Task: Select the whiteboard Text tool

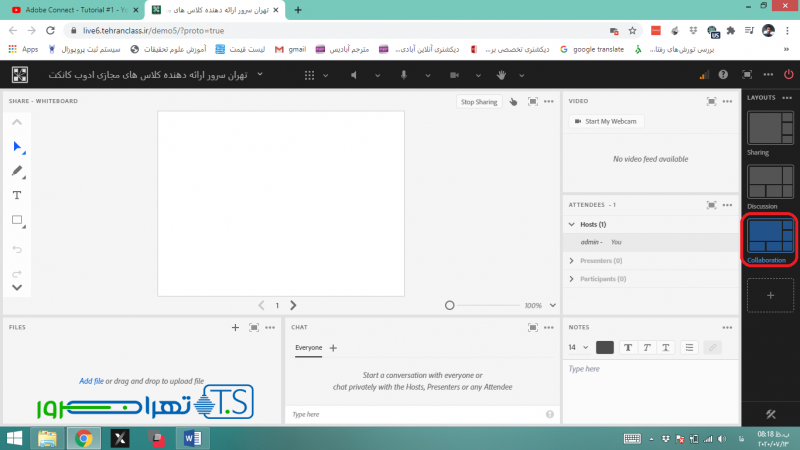Action: coord(18,195)
